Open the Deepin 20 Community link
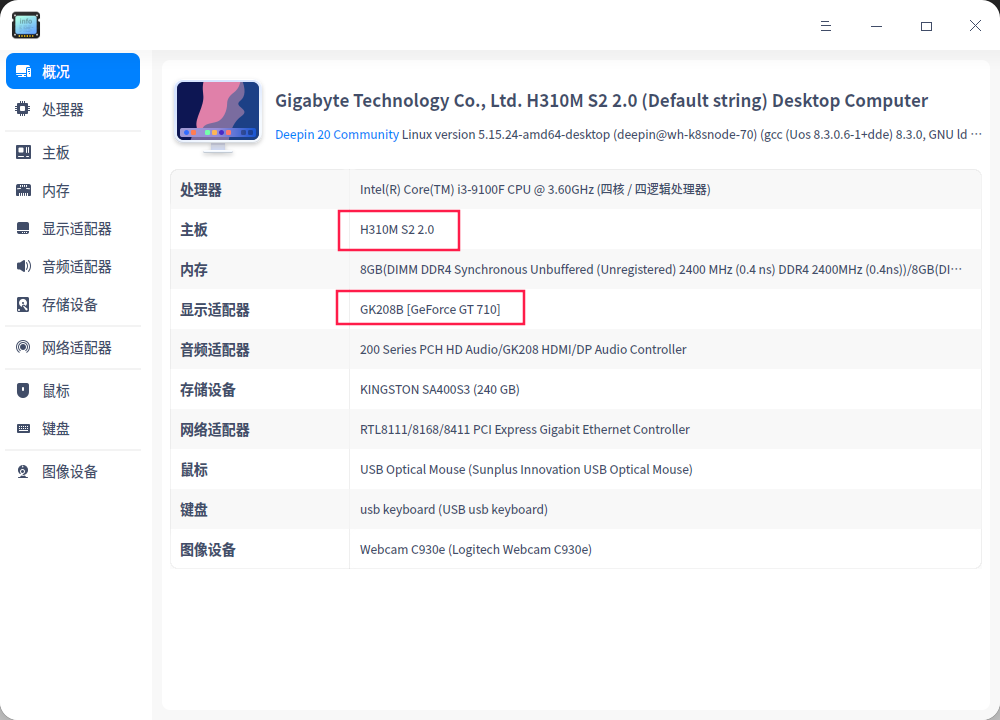The height and width of the screenshot is (720, 1000). (x=337, y=135)
